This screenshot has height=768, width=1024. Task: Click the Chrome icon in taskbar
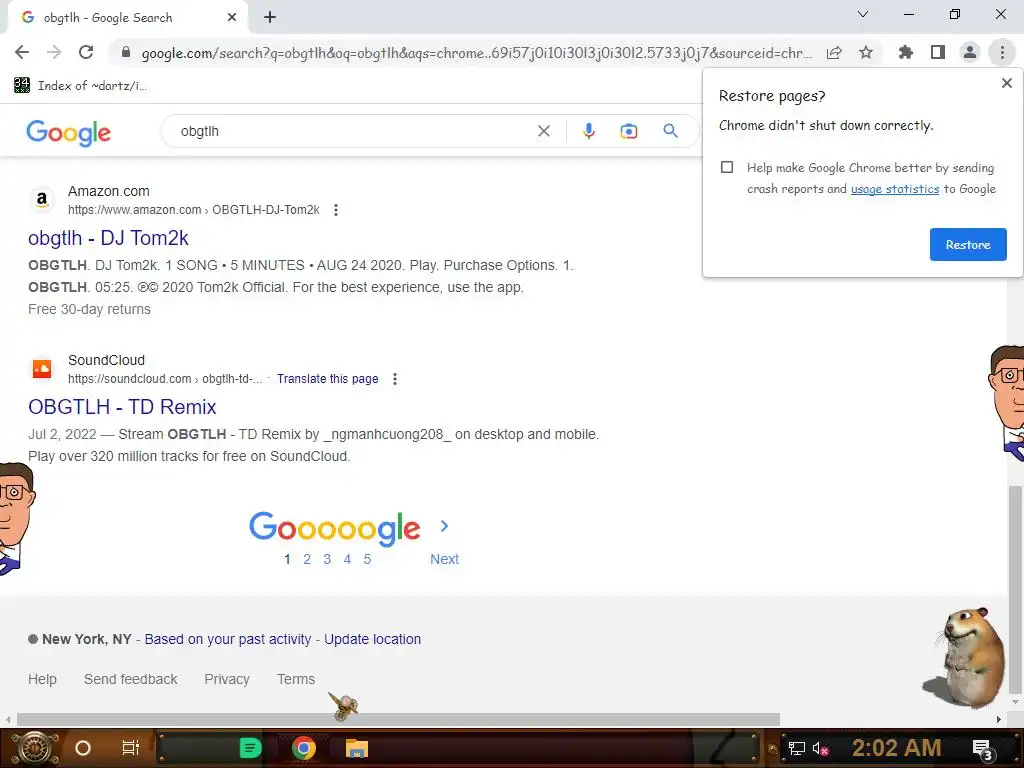304,748
